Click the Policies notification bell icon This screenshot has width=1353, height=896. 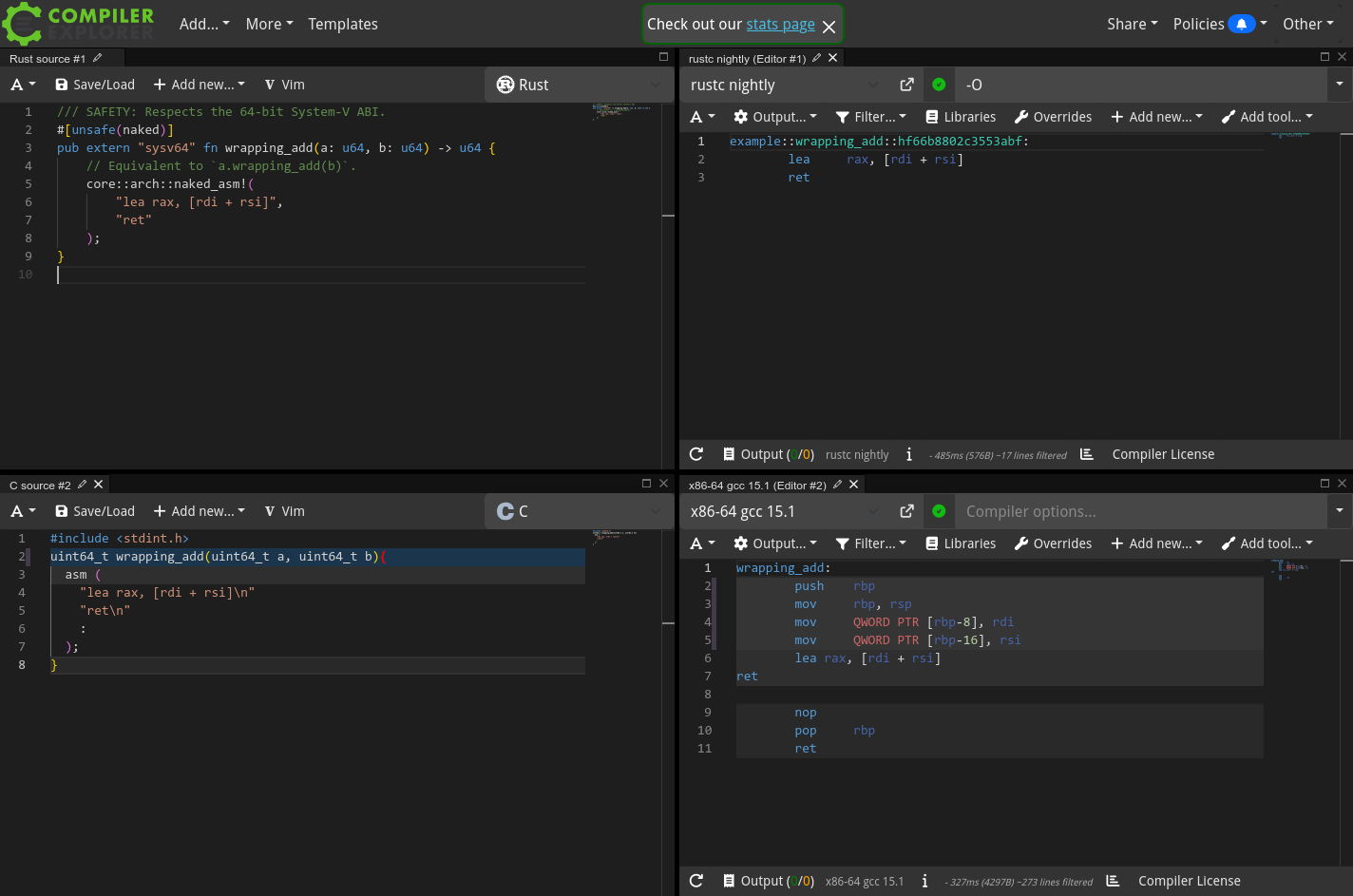click(1241, 24)
